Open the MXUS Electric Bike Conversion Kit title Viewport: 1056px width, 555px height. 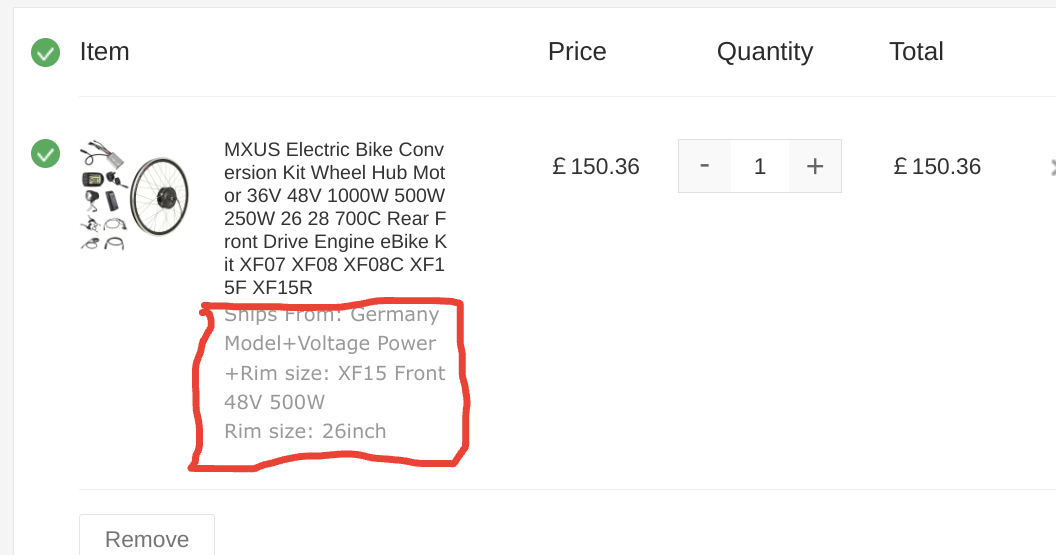point(335,218)
